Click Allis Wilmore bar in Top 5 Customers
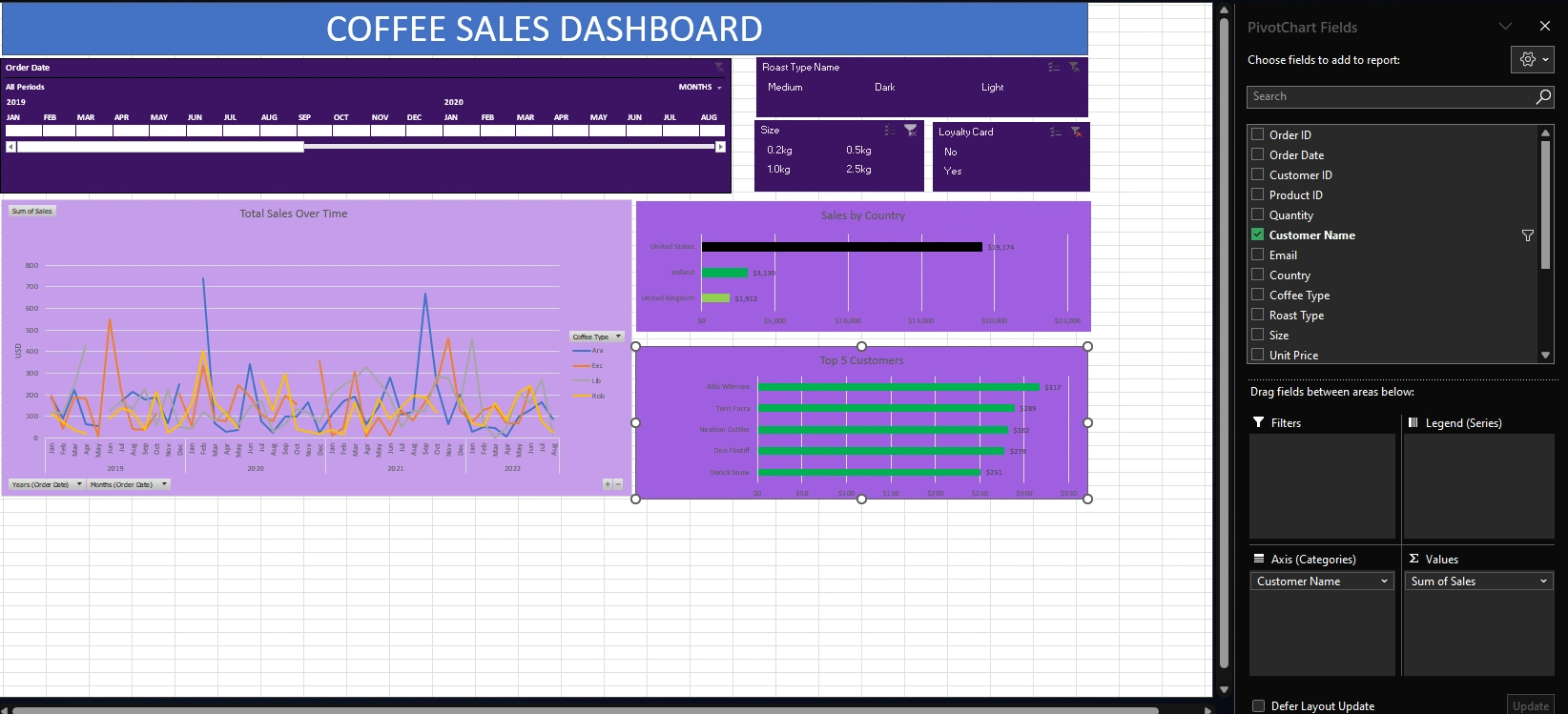Viewport: 1568px width, 714px height. pyautogui.click(x=898, y=387)
